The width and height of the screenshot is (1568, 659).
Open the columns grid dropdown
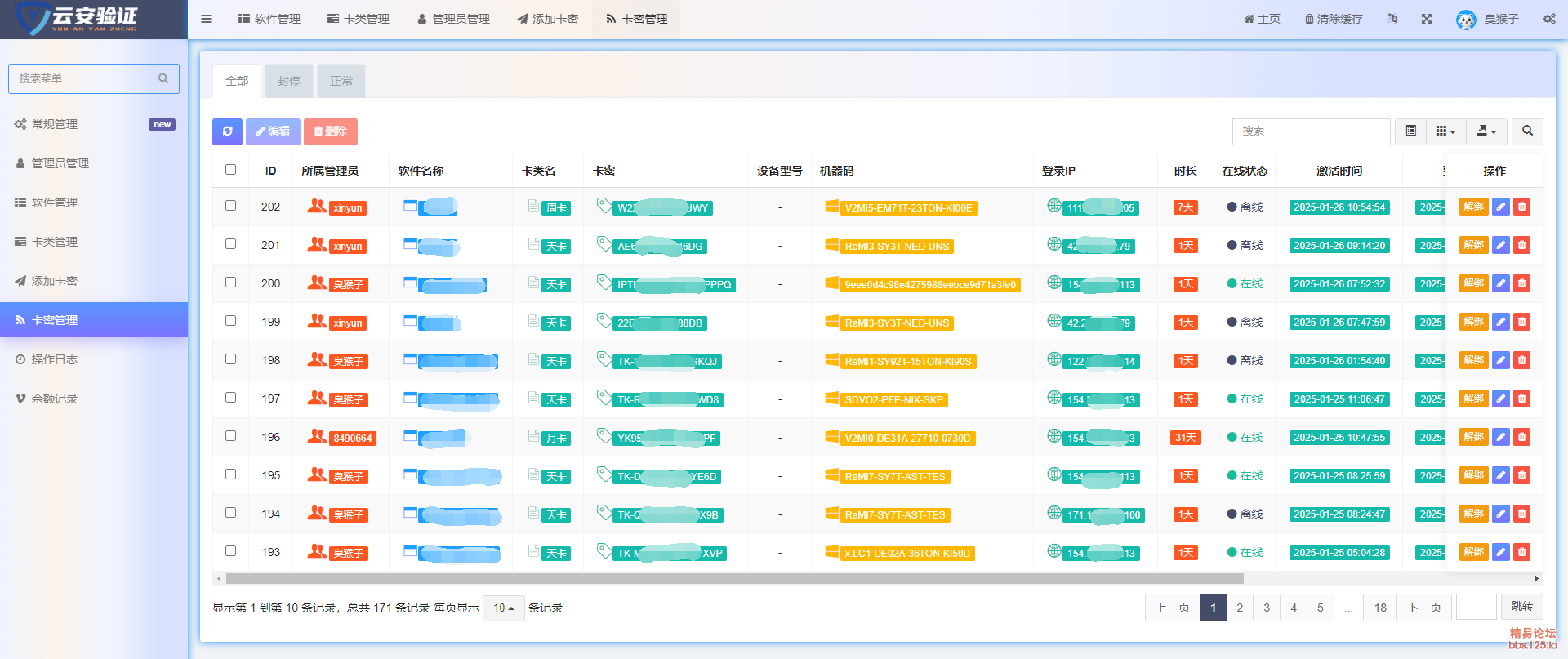click(x=1445, y=131)
